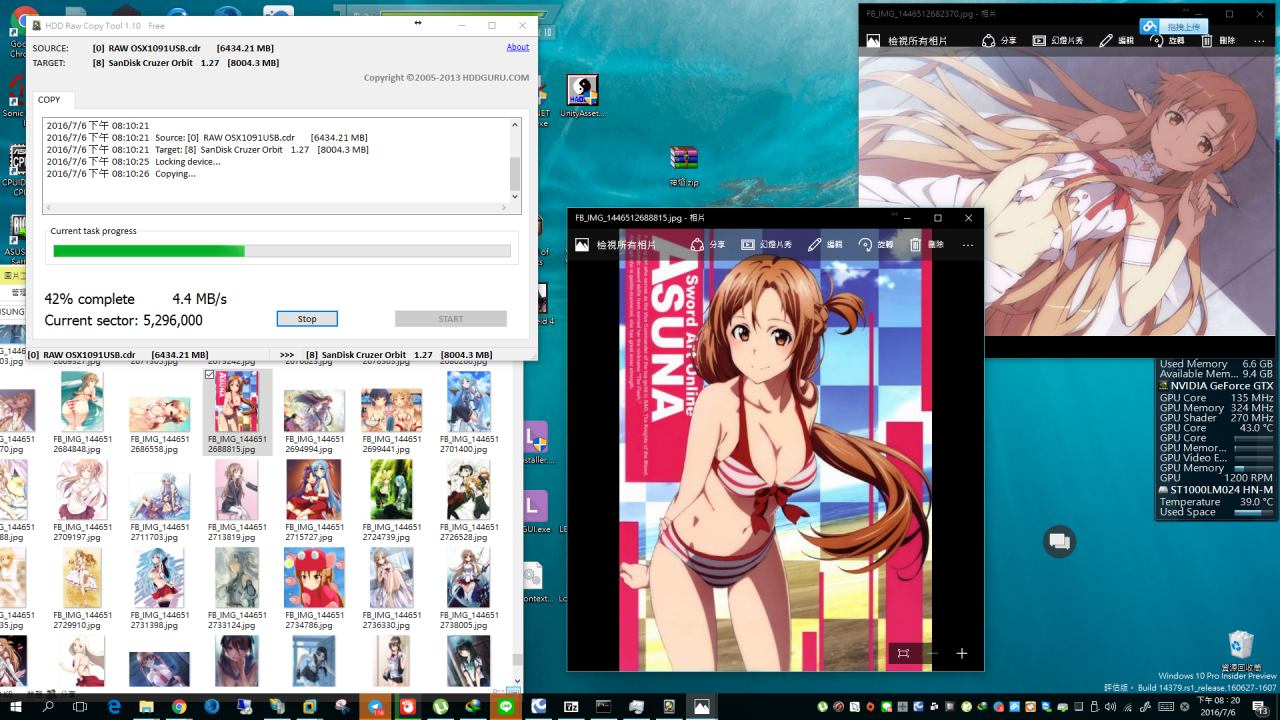
Task: Open more options ellipsis in front Photos window
Action: click(x=967, y=245)
